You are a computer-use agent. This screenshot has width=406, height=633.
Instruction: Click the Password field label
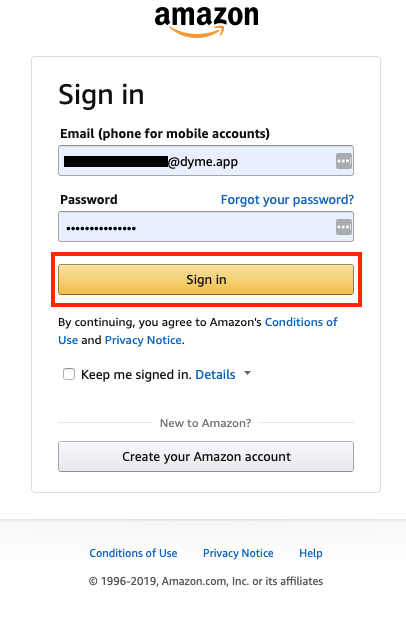point(89,199)
